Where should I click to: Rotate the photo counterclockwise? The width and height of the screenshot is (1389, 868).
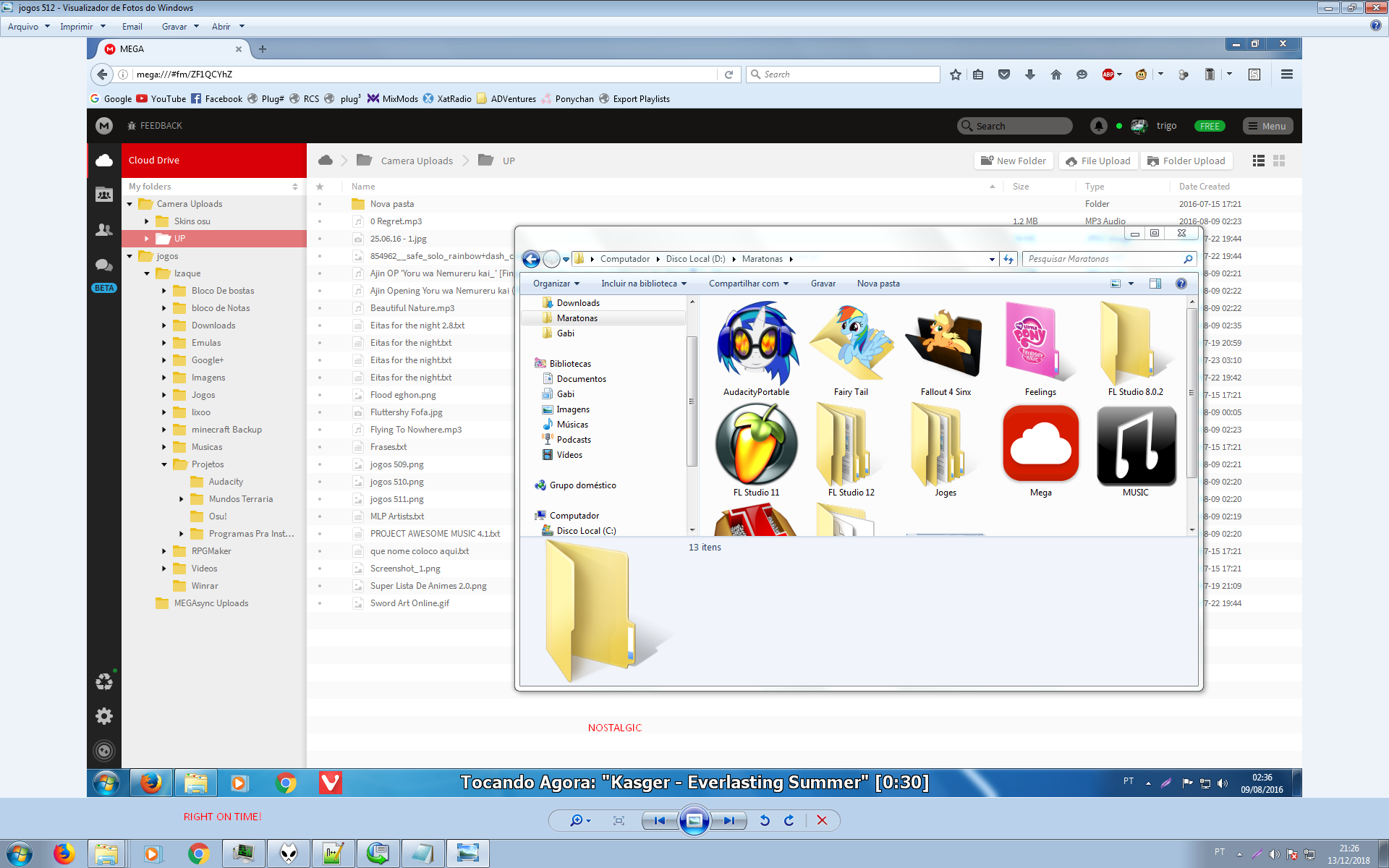765,820
